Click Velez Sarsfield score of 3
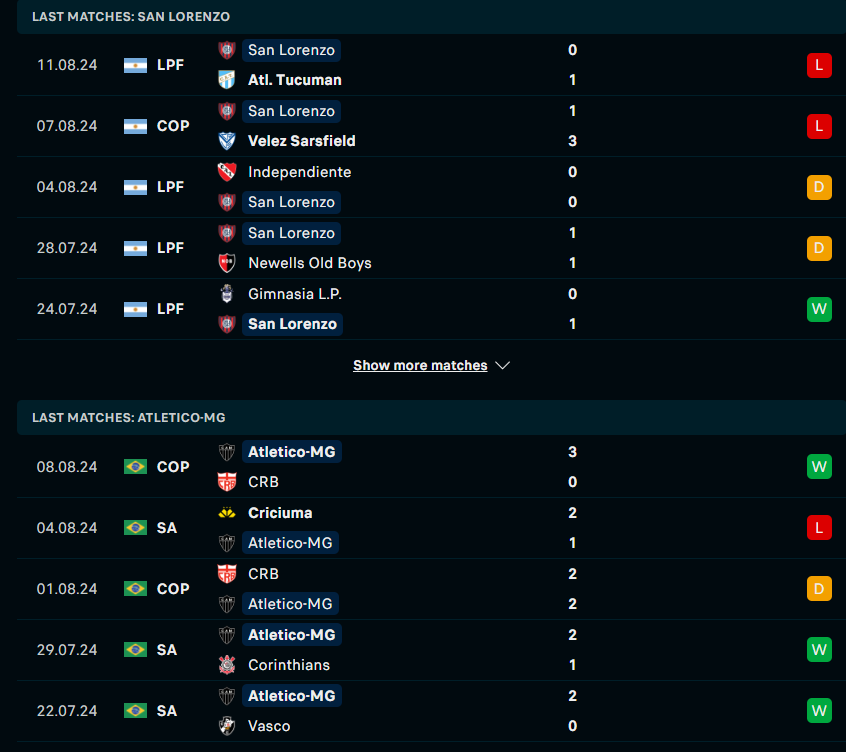846x752 pixels. tap(572, 141)
